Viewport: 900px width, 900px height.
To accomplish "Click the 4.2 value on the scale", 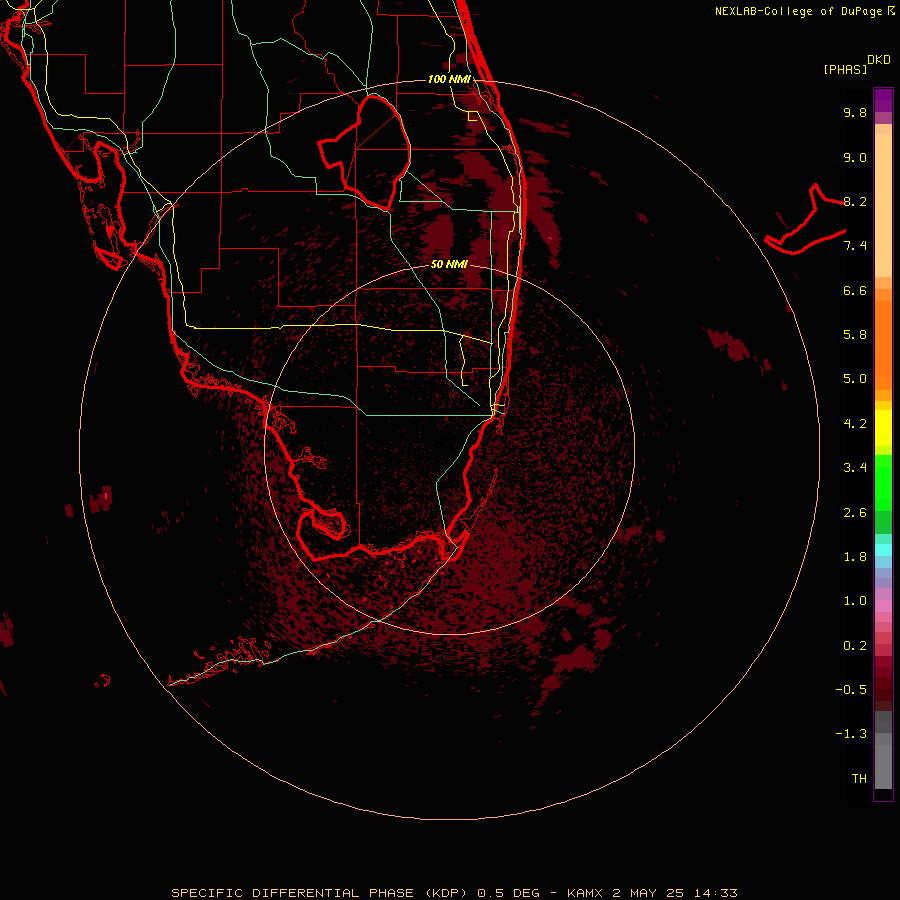I will pos(855,424).
